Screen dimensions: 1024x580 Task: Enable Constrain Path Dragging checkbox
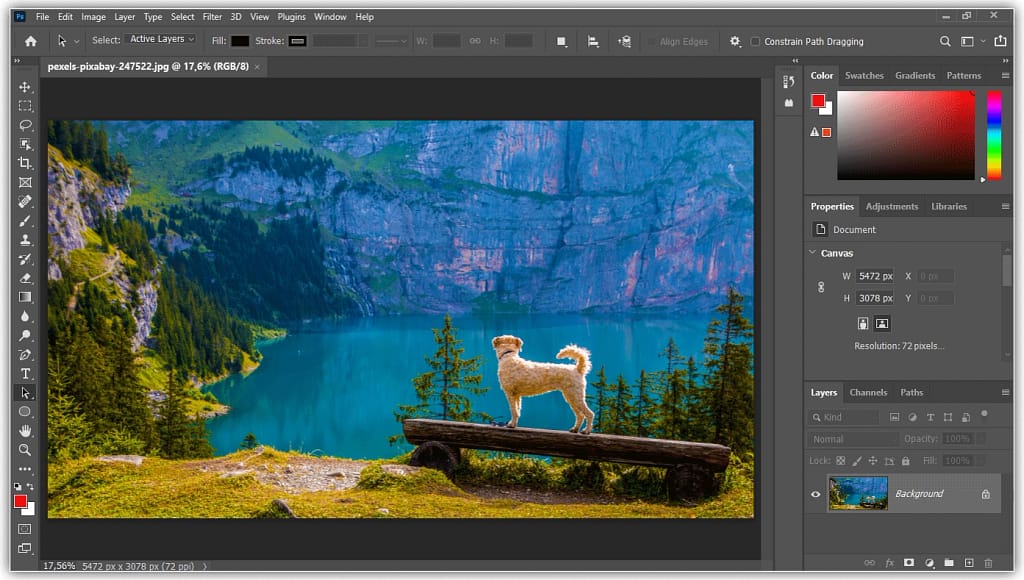pyautogui.click(x=756, y=41)
